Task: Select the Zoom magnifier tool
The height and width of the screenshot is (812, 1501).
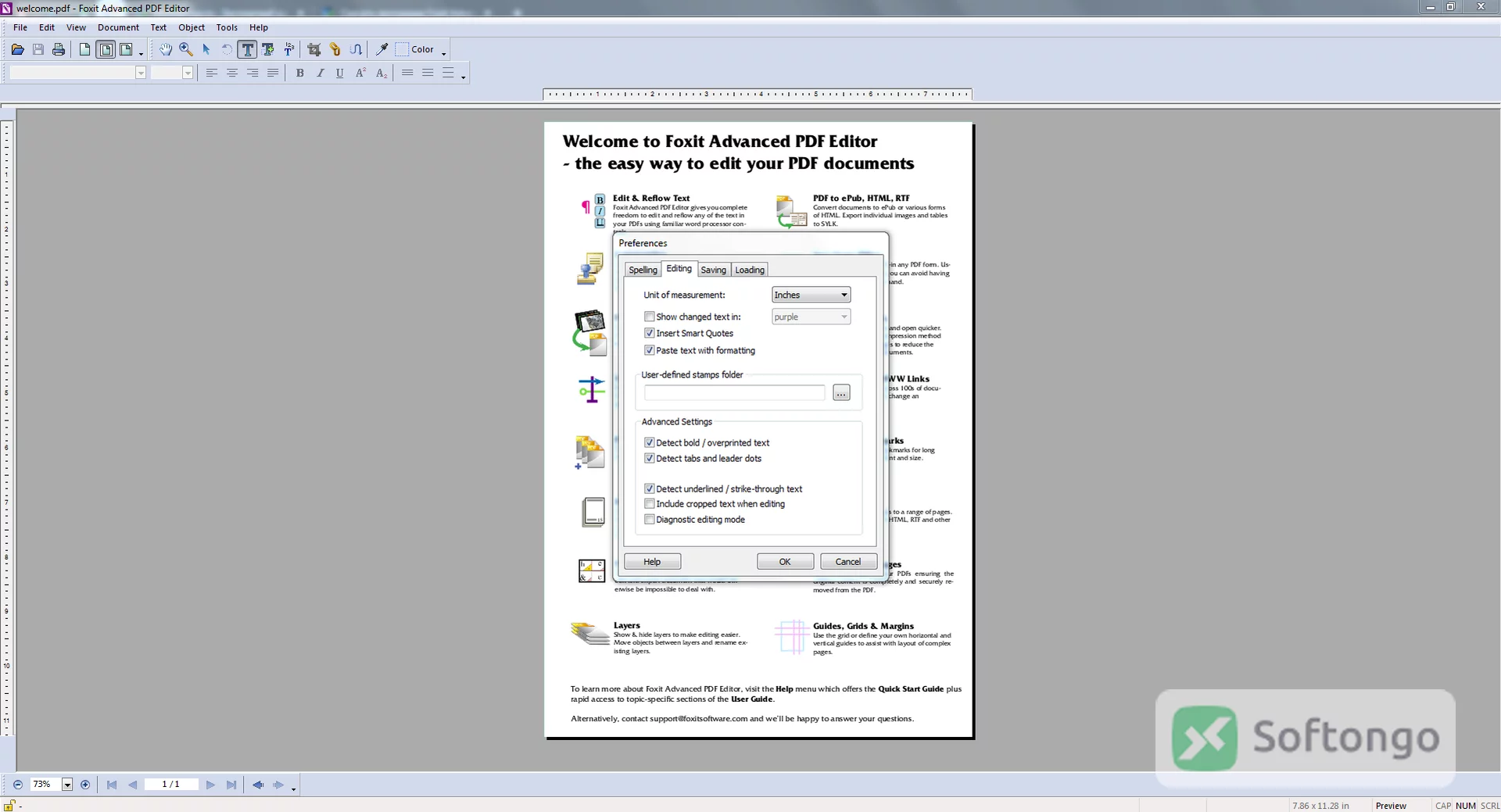Action: click(x=186, y=49)
